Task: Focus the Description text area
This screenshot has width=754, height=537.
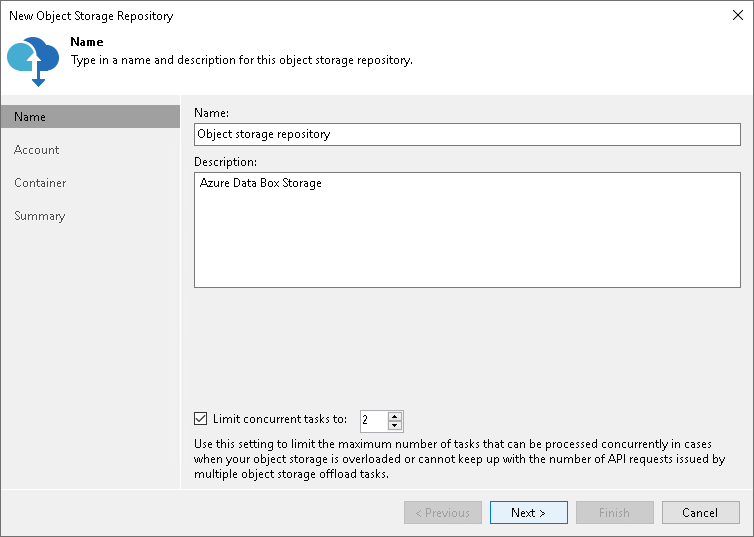Action: (x=464, y=229)
